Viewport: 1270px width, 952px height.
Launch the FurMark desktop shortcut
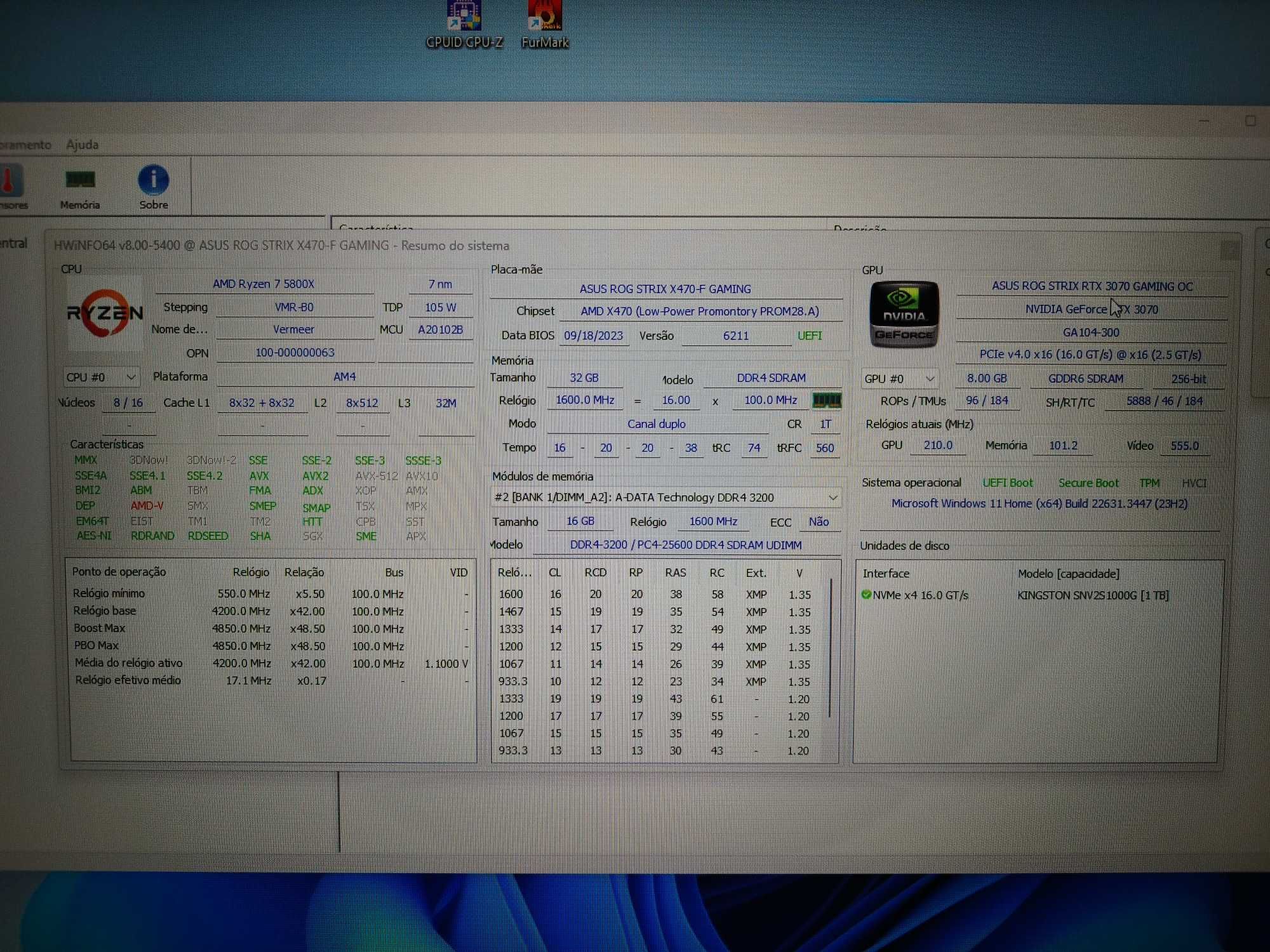[545, 24]
